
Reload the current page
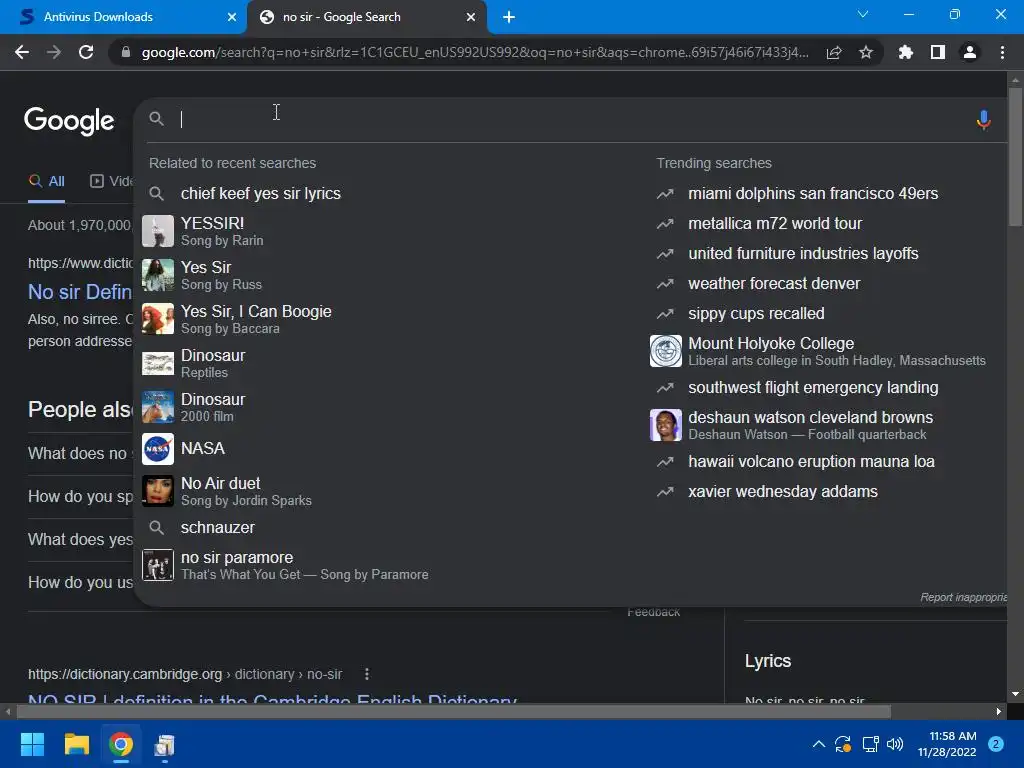(86, 52)
